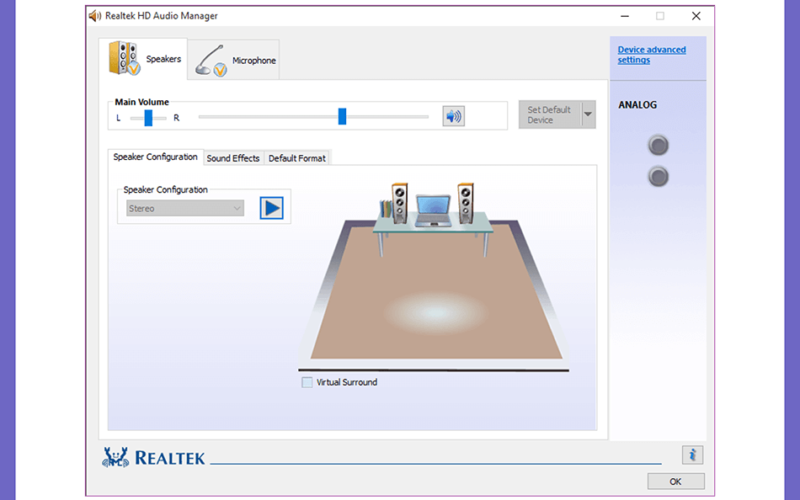Click the Realtek HD Audio Manager title icon

[95, 16]
